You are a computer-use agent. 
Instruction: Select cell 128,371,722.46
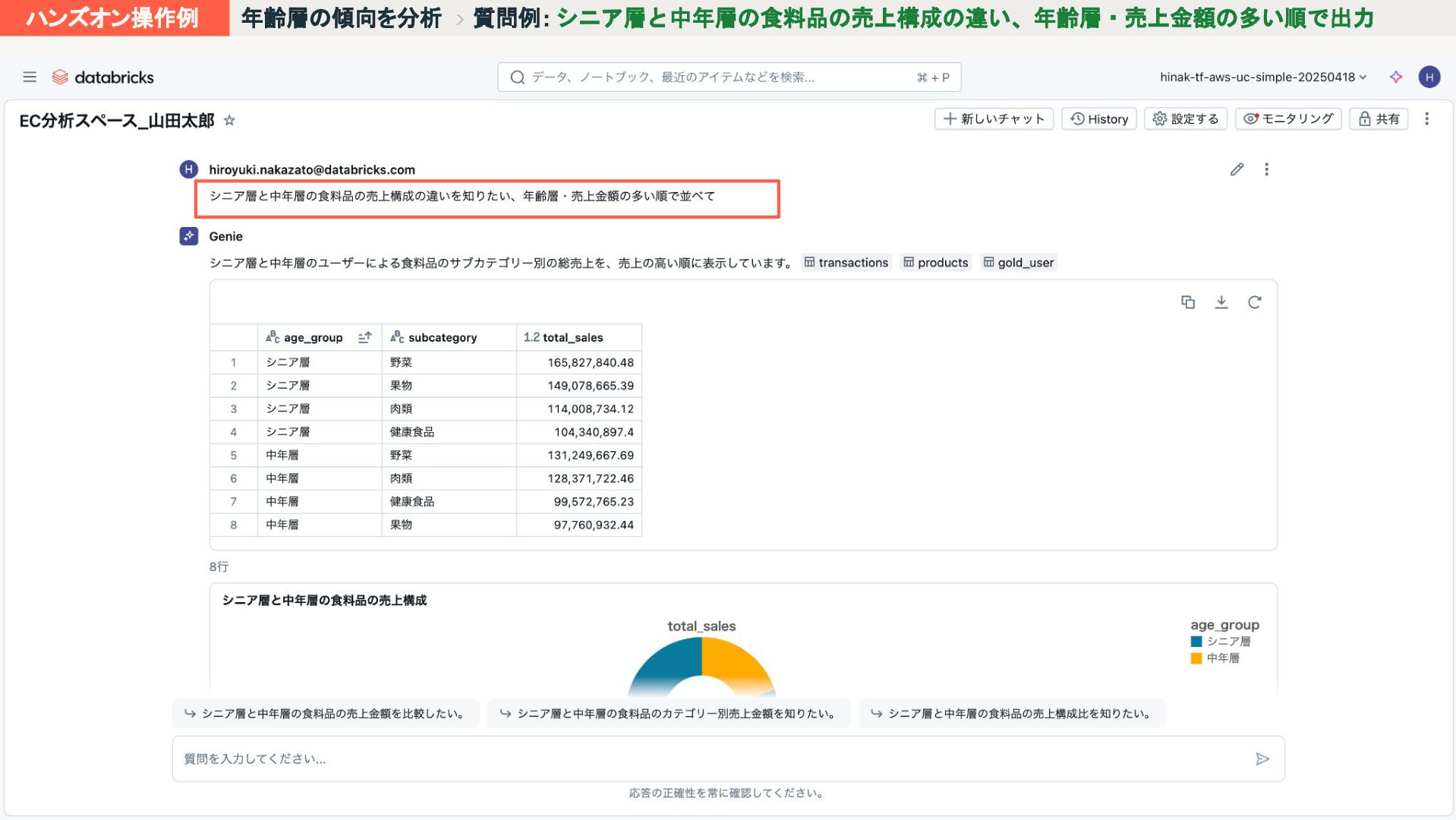(579, 478)
